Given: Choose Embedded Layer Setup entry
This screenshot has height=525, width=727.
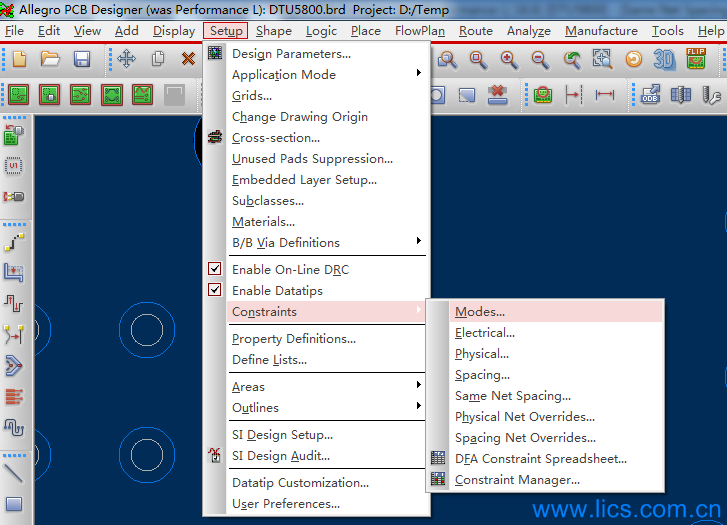Looking at the screenshot, I should coord(327,179).
